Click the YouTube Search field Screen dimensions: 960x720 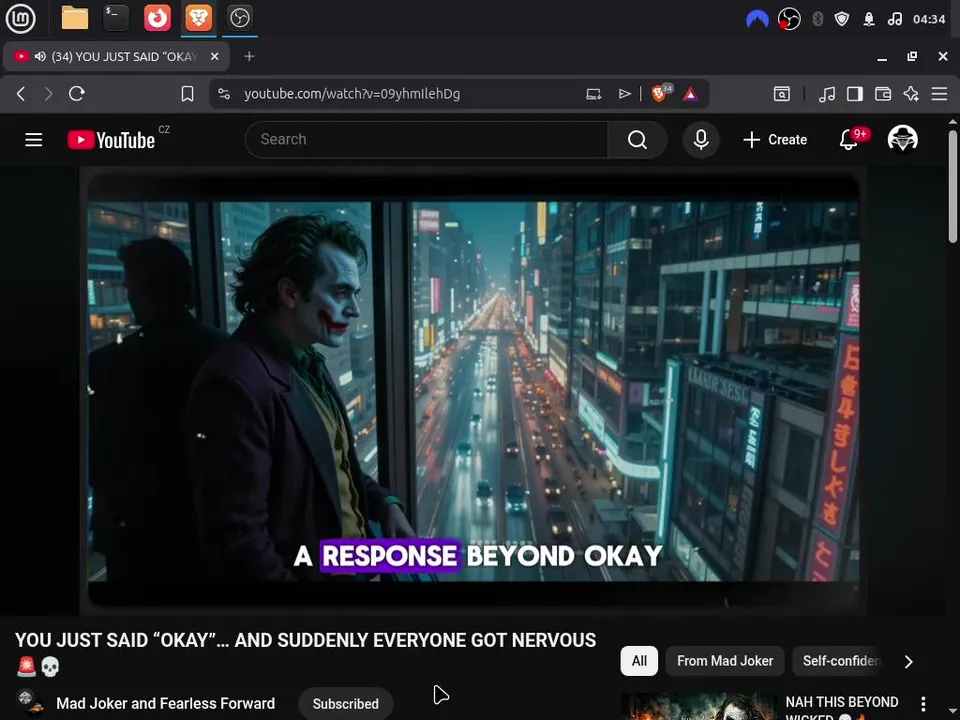(x=427, y=140)
